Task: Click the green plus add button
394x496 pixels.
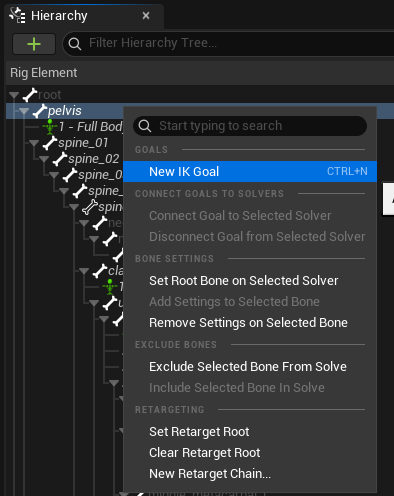Action: 34,44
